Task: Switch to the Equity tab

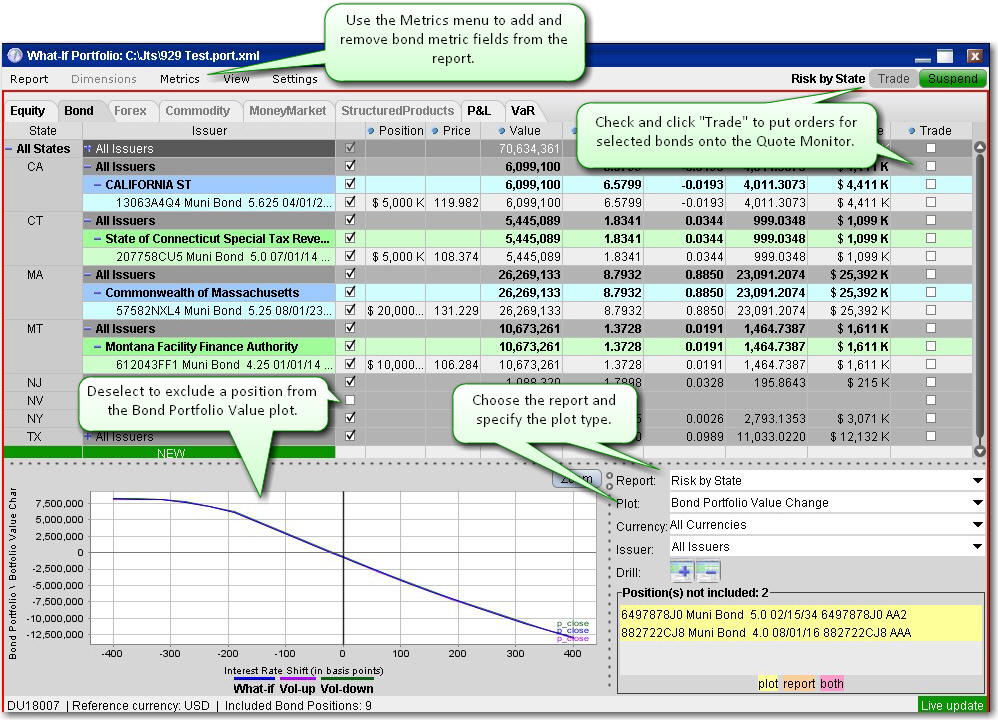Action: coord(28,111)
